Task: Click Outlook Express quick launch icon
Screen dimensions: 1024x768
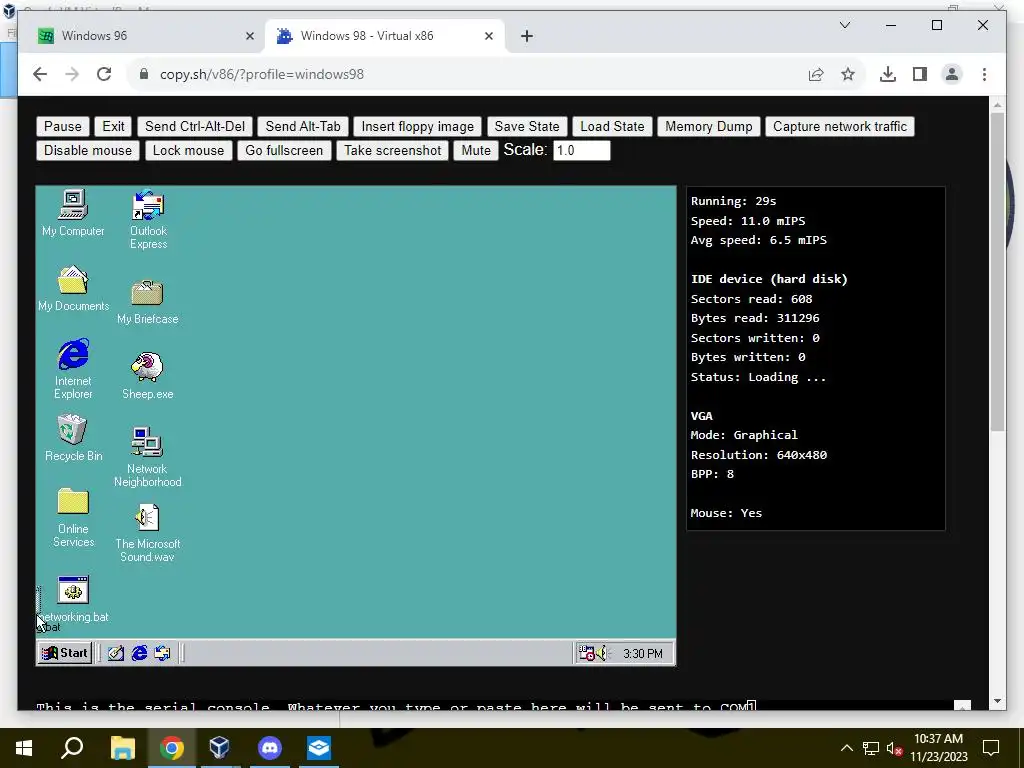Action: point(162,653)
